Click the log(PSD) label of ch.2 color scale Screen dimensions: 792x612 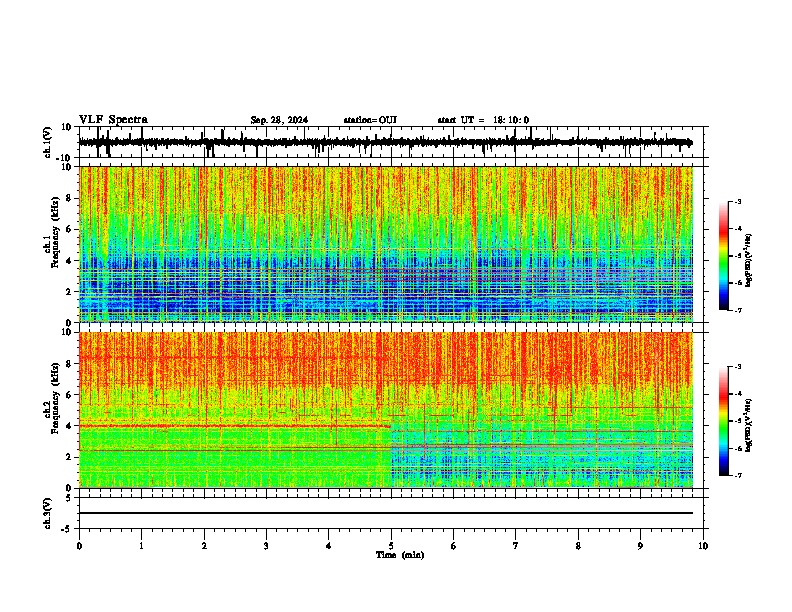[748, 425]
